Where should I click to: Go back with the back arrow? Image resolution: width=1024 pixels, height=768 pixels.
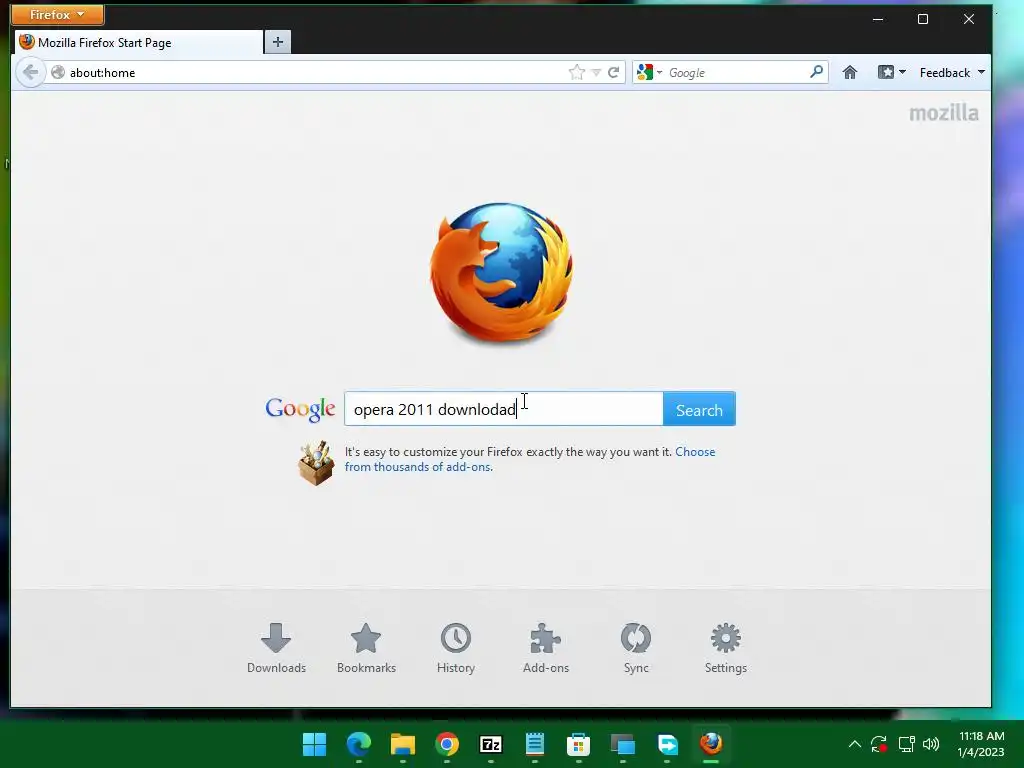coord(30,72)
